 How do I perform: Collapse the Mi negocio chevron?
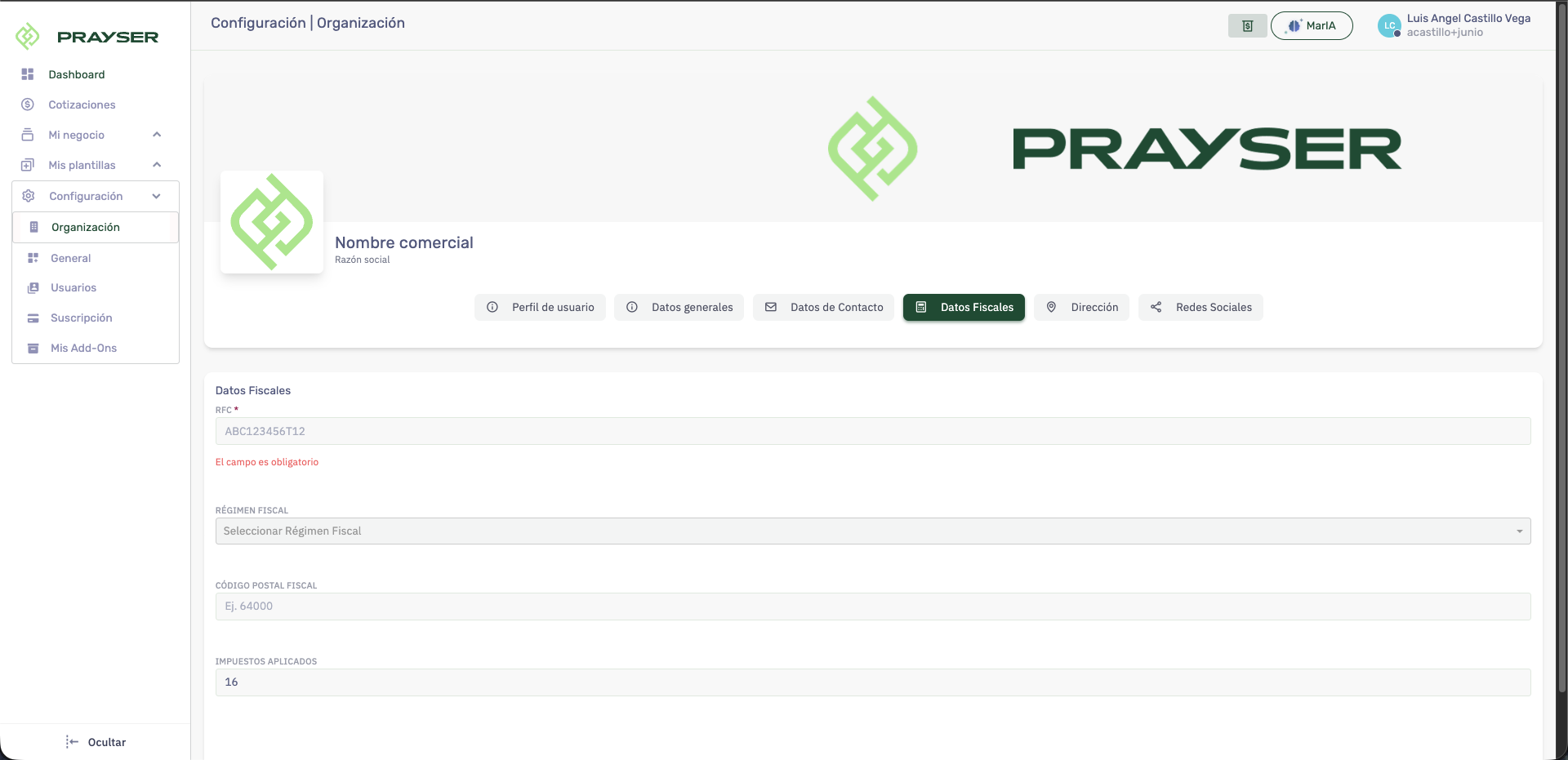click(x=157, y=135)
